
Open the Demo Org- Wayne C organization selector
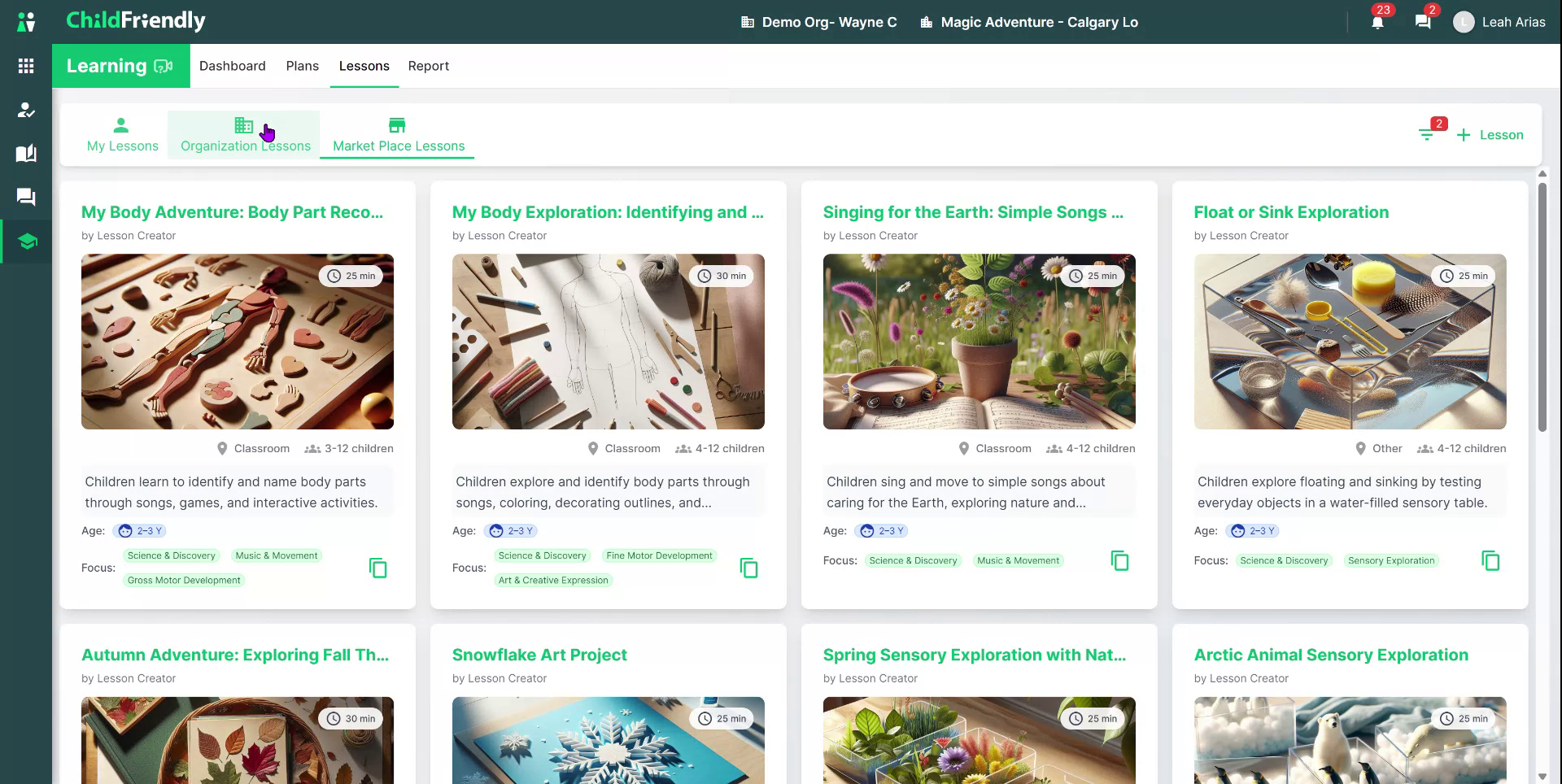coord(819,22)
